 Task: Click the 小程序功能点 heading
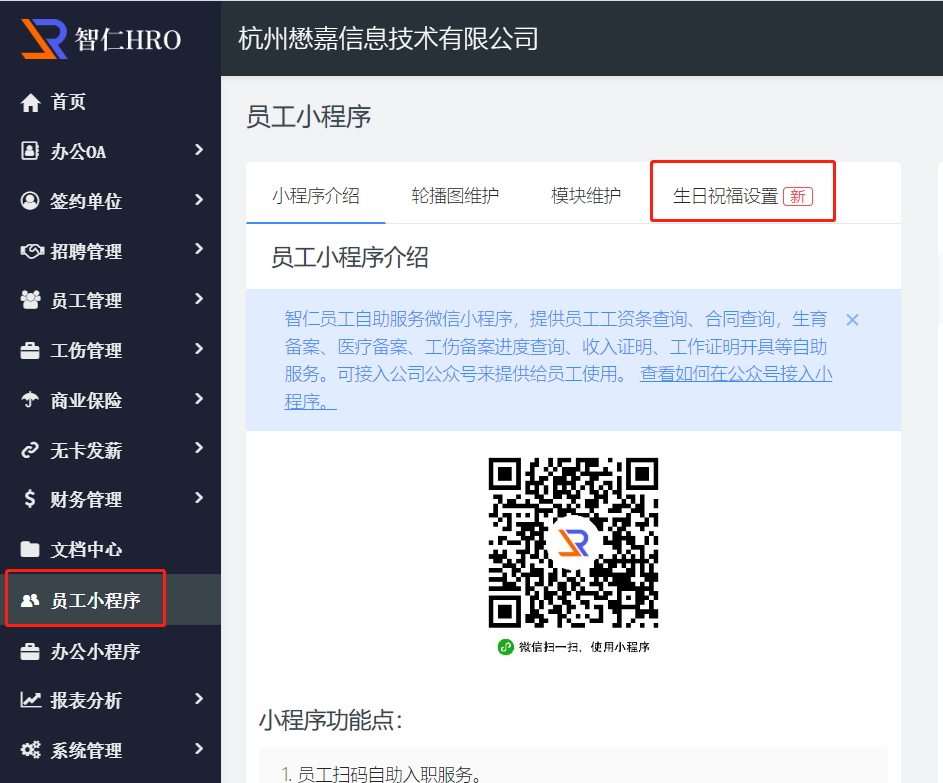[331, 720]
